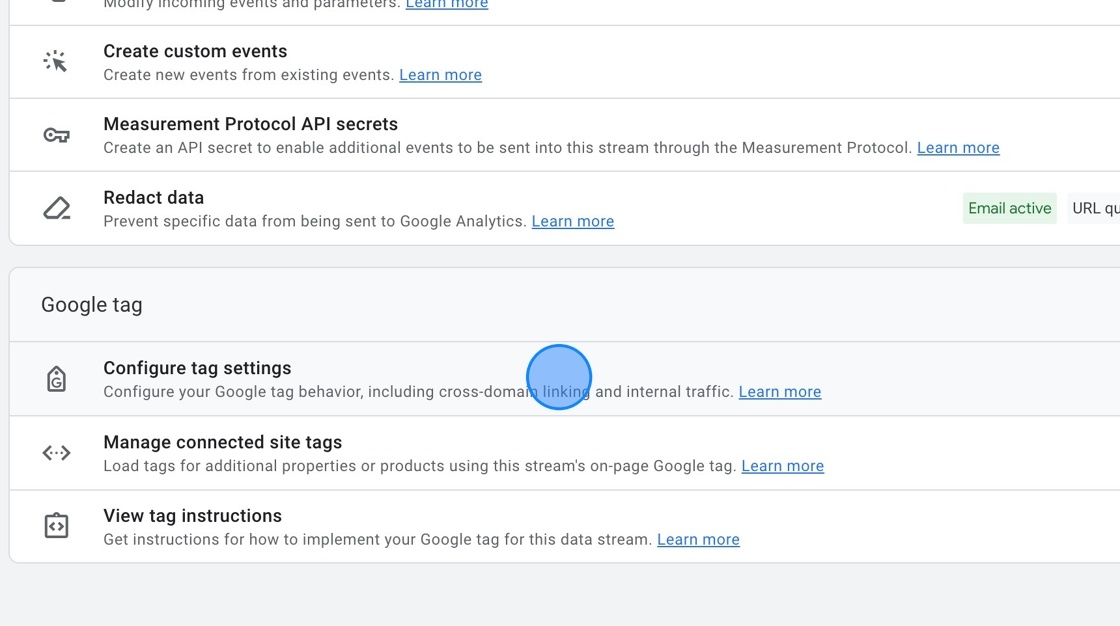Click Learn more under Modify incoming events
Image resolution: width=1120 pixels, height=626 pixels.
[446, 4]
